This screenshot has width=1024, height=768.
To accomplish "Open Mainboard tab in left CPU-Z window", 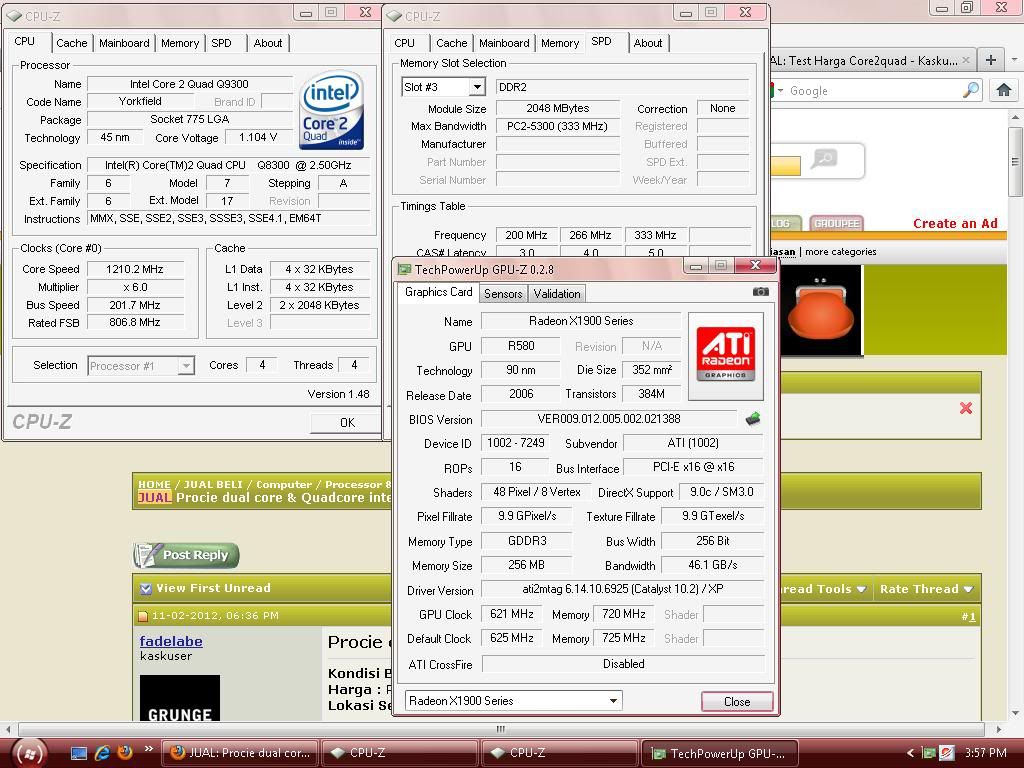I will pyautogui.click(x=124, y=43).
